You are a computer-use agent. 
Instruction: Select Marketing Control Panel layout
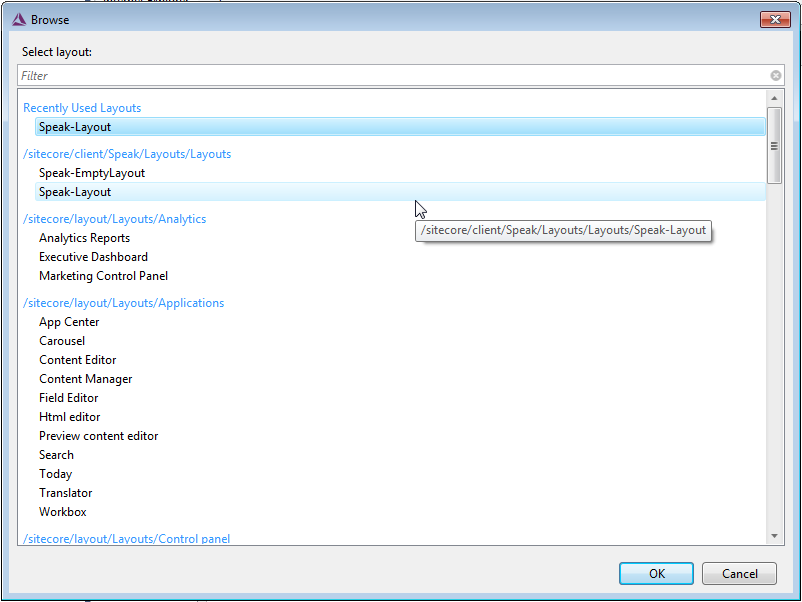[x=400, y=276]
